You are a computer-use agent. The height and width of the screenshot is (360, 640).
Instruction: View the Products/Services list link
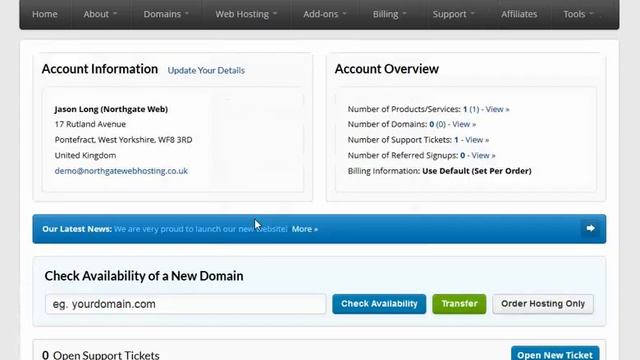click(x=497, y=109)
